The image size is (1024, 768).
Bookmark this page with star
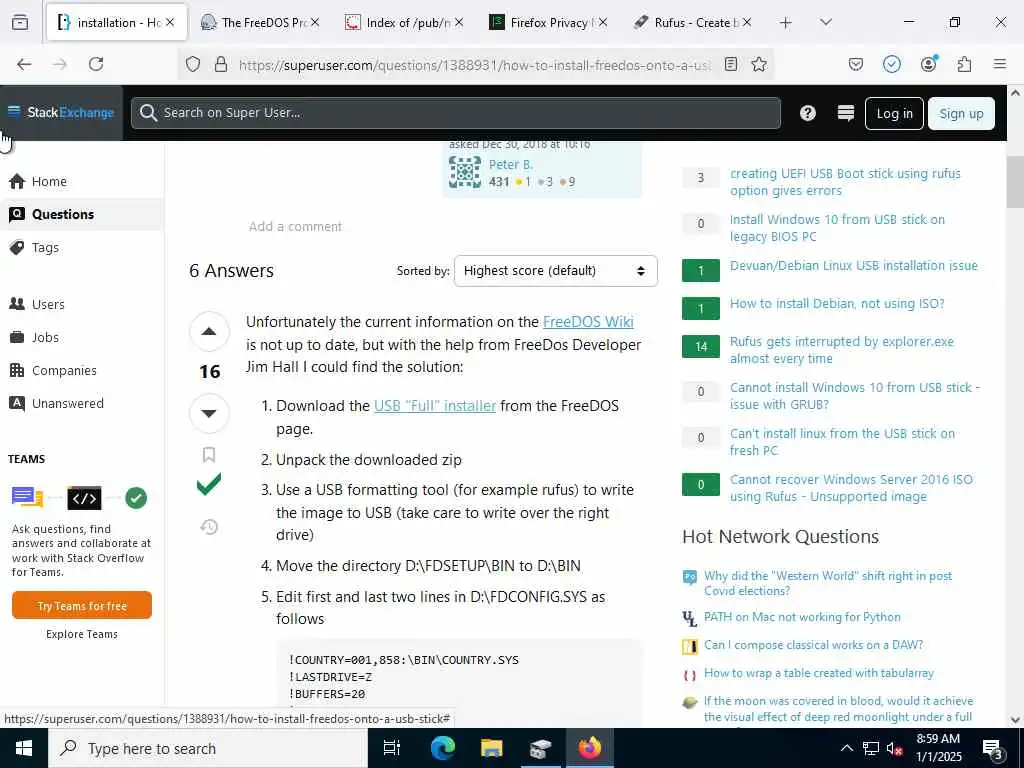coord(759,64)
